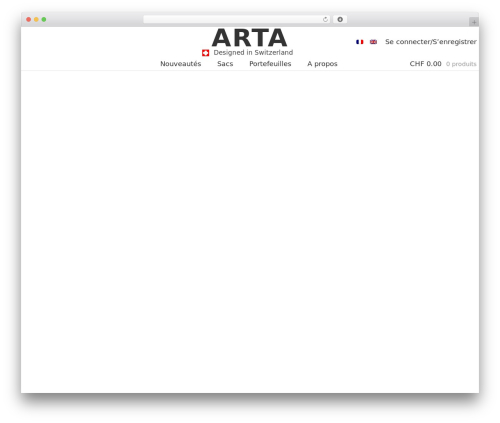Open the Portefeuilles menu item
Image resolution: width=500 pixels, height=423 pixels.
270,64
